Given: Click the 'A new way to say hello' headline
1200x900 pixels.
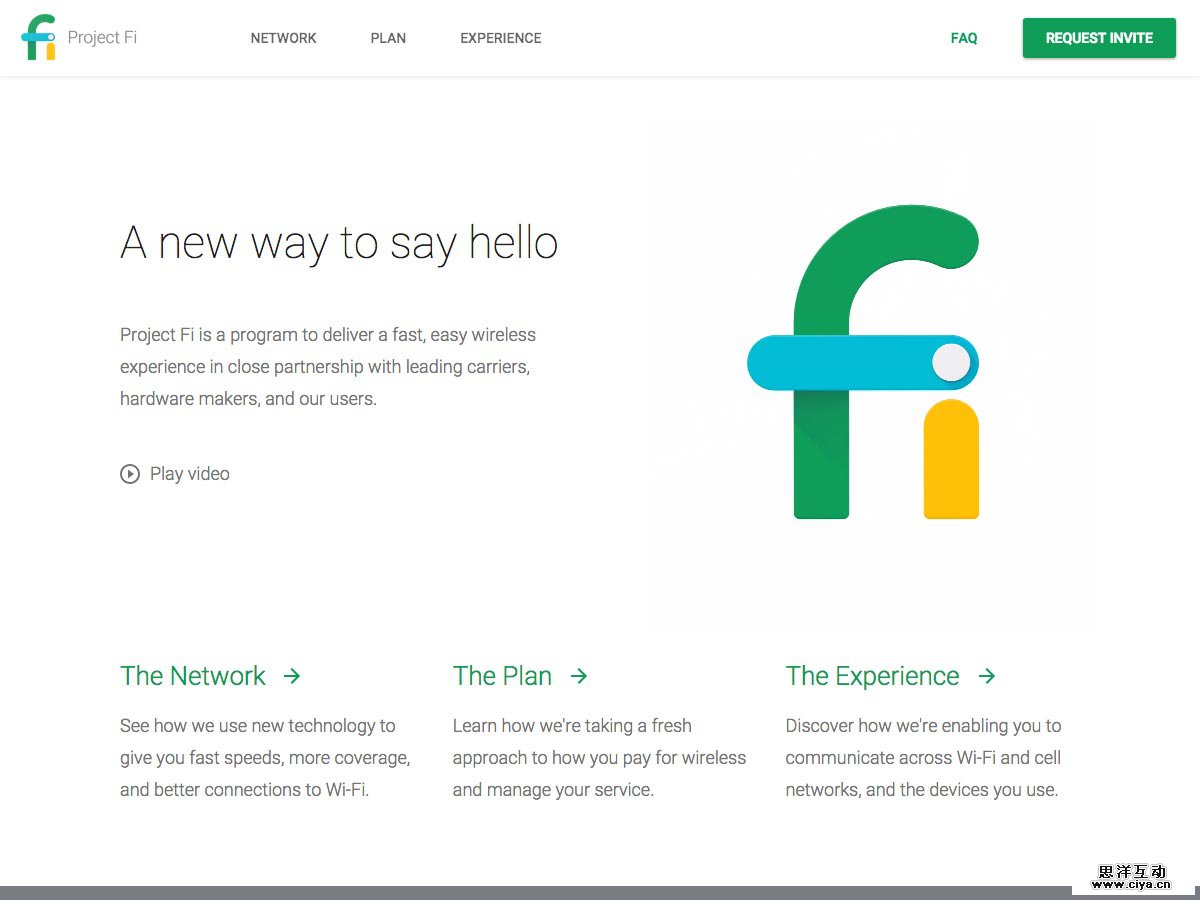Looking at the screenshot, I should click(339, 243).
